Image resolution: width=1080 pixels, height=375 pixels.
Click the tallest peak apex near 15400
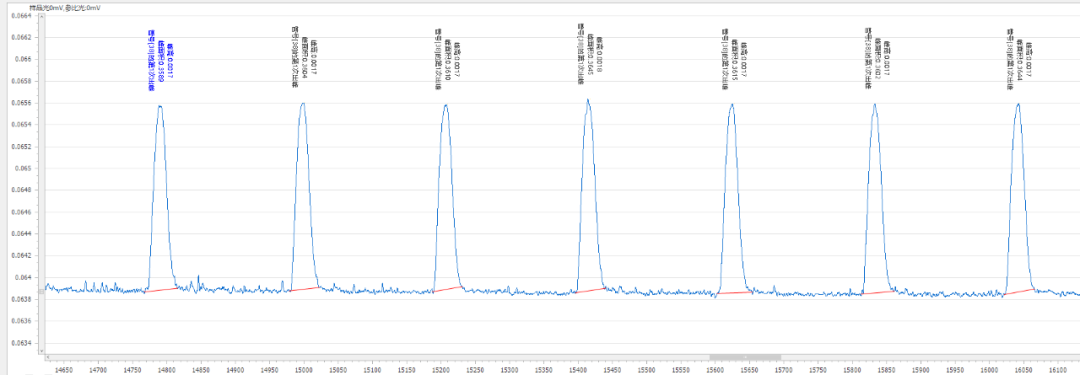(x=588, y=99)
